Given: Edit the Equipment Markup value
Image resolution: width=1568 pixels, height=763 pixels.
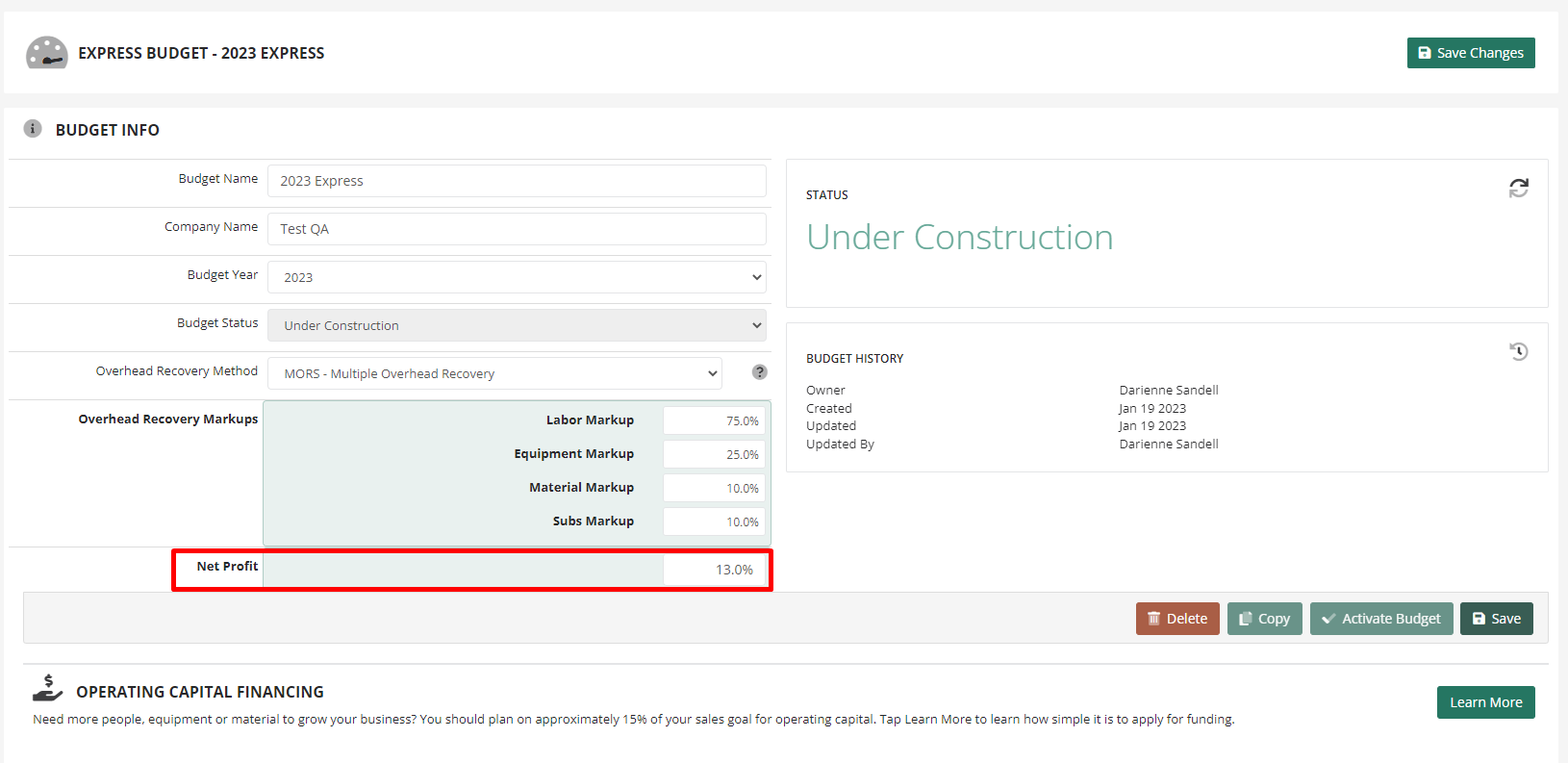Looking at the screenshot, I should [714, 454].
